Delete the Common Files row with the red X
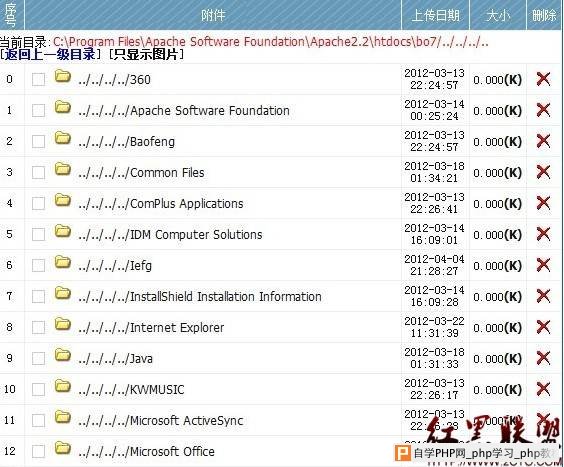564x467 pixels. pos(543,172)
